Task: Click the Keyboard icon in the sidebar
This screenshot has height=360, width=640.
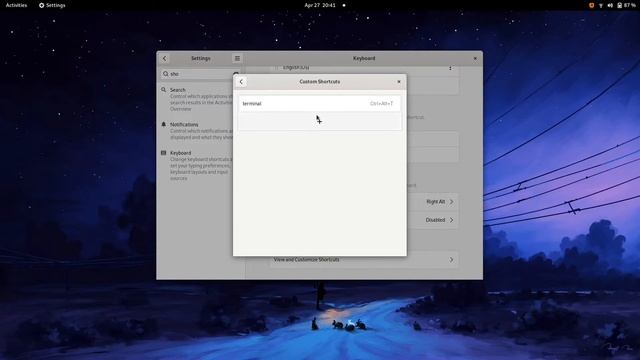Action: click(x=164, y=153)
